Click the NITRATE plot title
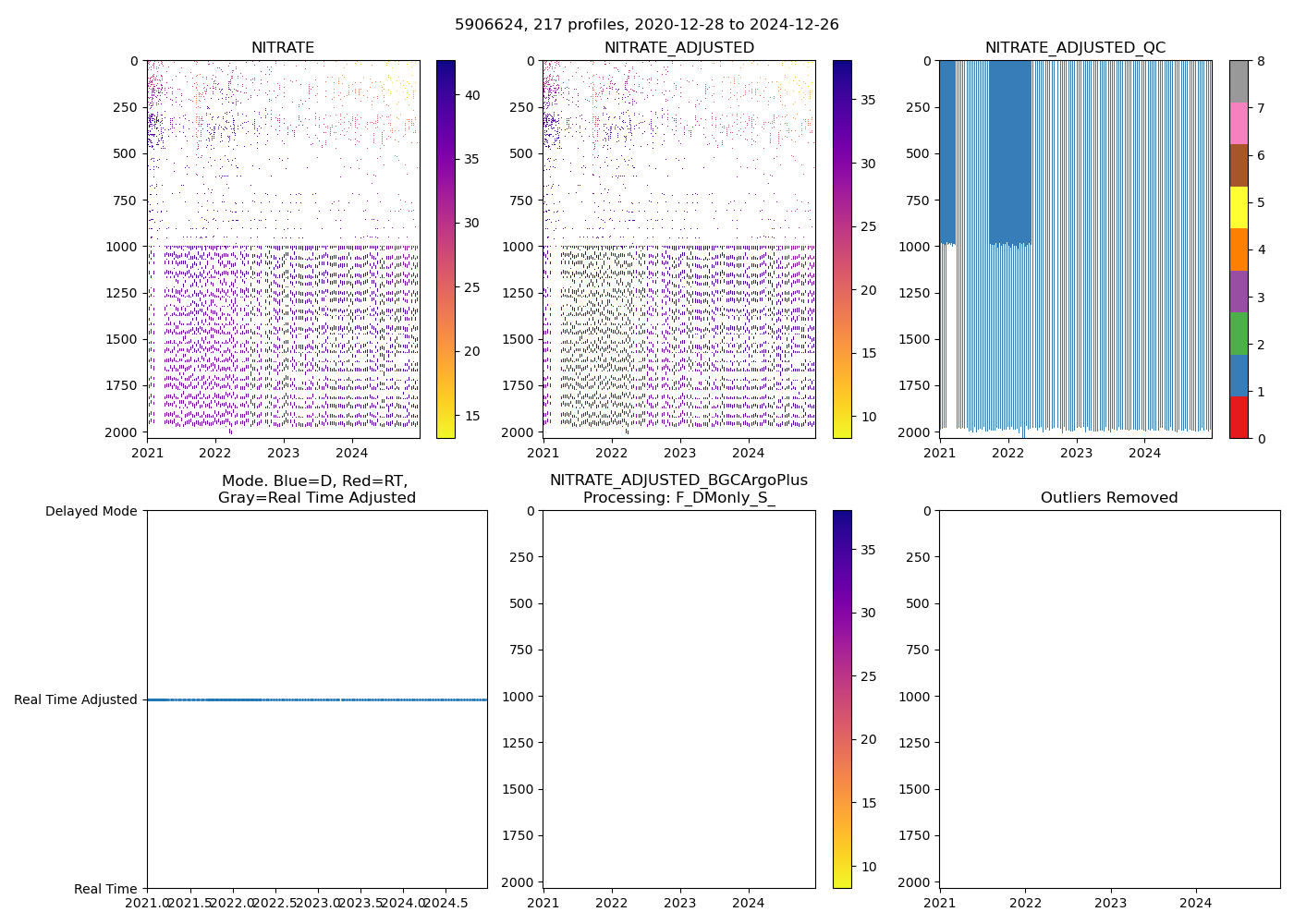1294x924 pixels. pos(283,48)
